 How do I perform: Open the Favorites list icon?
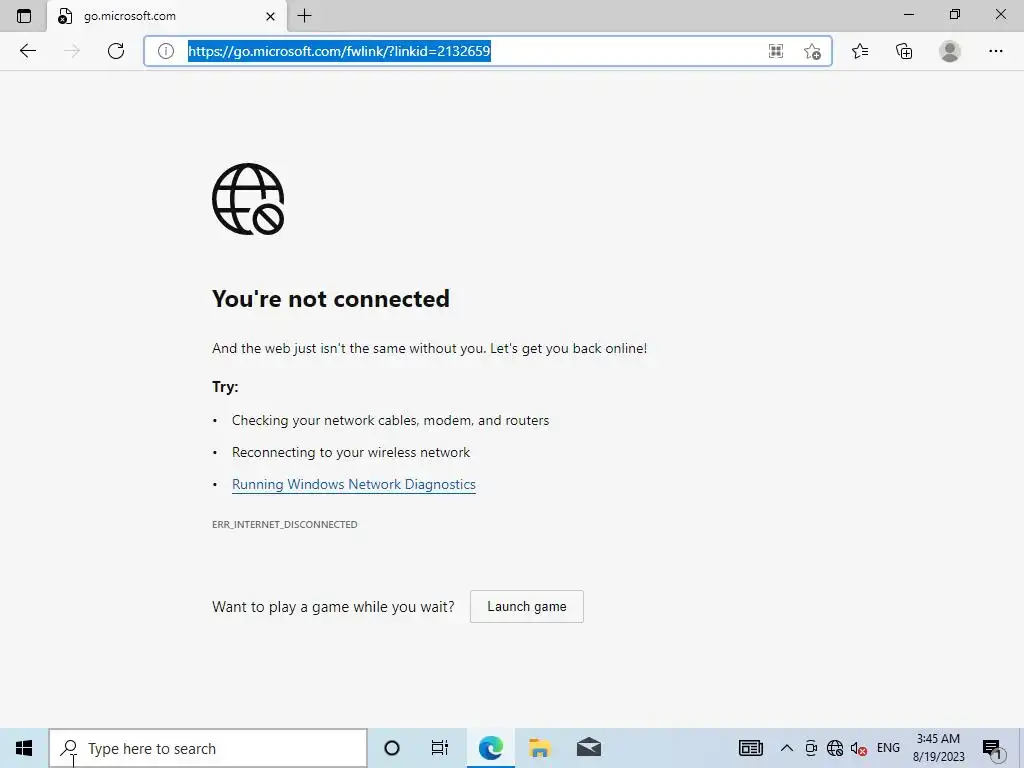coord(860,51)
